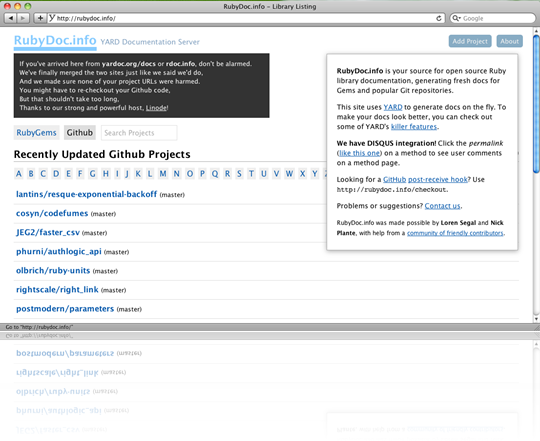540x441 pixels.
Task: Filter projects by letter B
Action: [31, 174]
